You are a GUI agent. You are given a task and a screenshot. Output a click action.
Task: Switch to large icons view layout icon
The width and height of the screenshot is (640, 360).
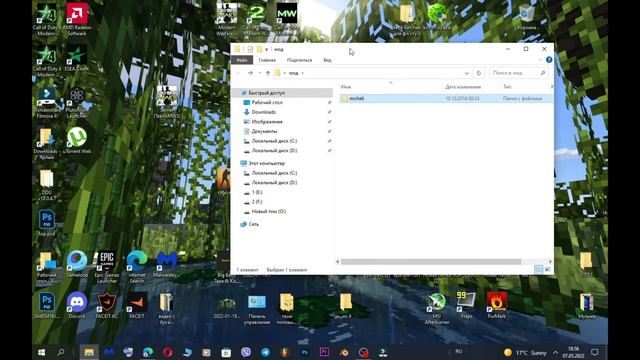548,269
